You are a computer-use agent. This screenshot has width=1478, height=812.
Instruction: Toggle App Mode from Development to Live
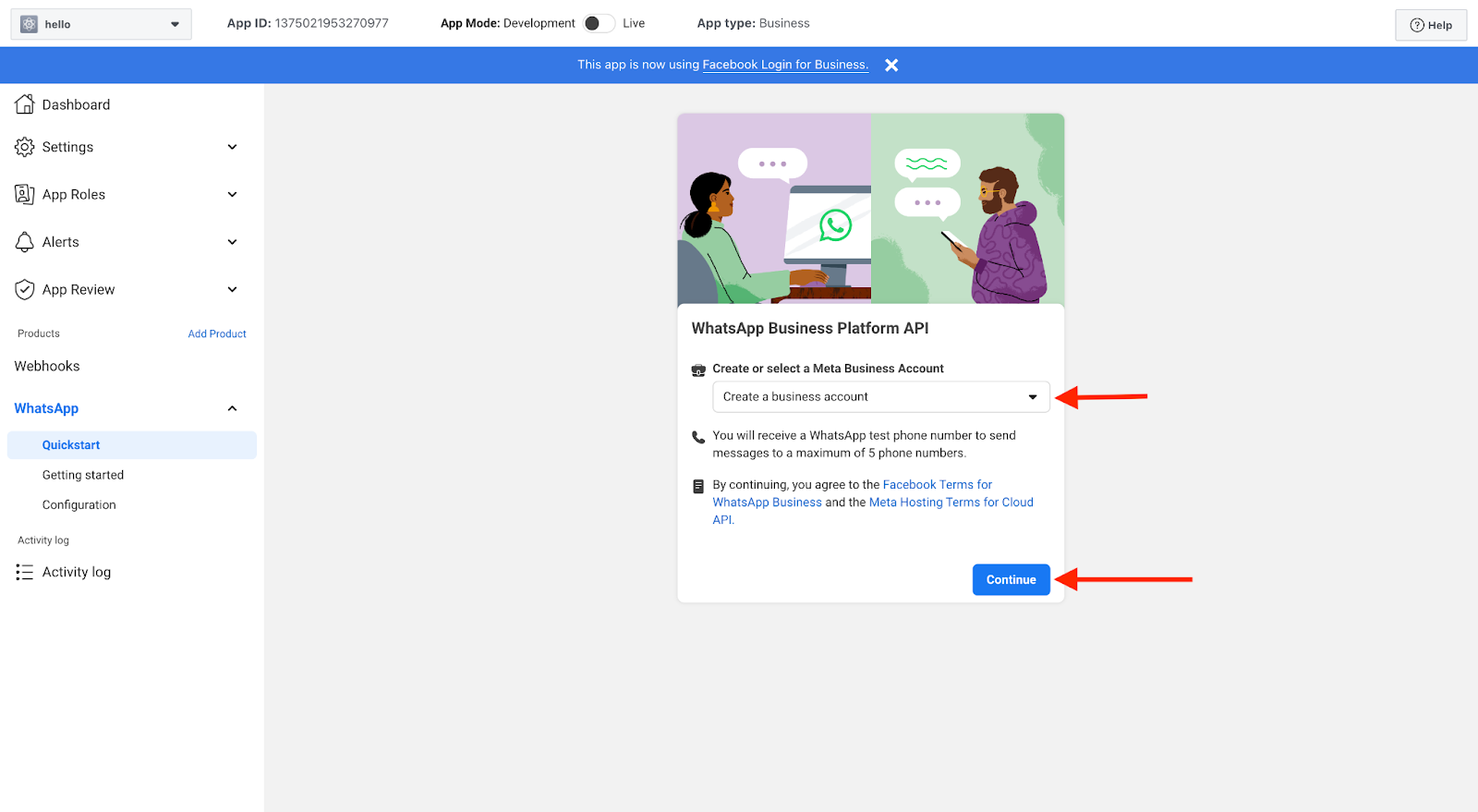tap(599, 23)
